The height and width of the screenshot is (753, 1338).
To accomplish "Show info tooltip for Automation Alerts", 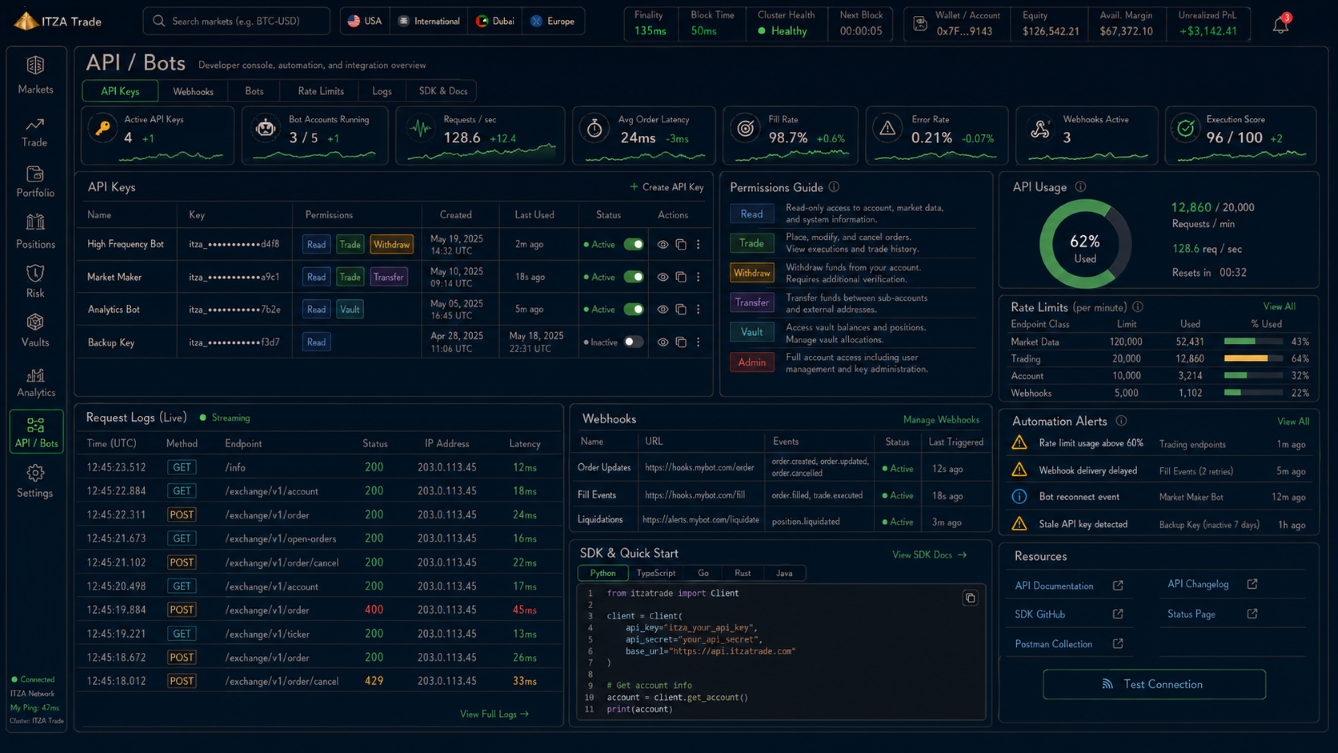I will coord(1121,421).
